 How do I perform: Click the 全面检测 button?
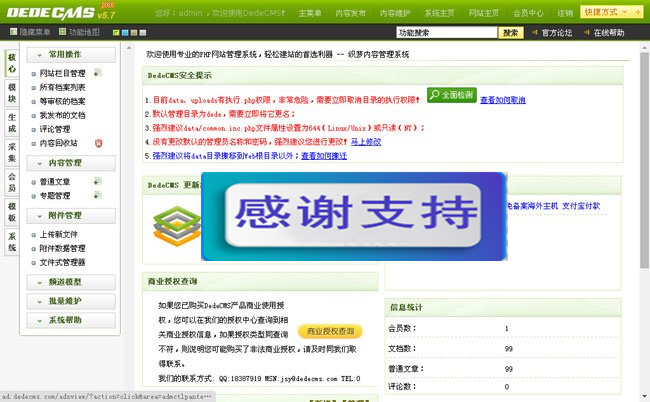coord(452,95)
